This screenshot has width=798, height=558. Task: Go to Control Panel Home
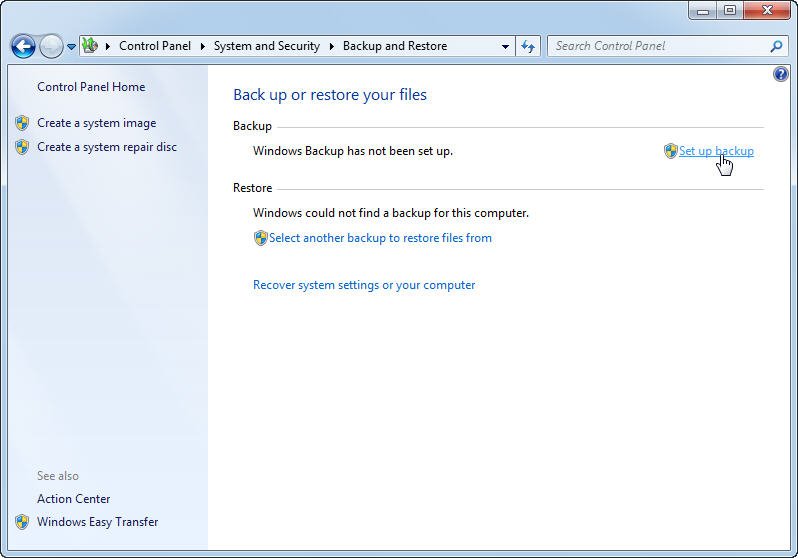(x=91, y=87)
